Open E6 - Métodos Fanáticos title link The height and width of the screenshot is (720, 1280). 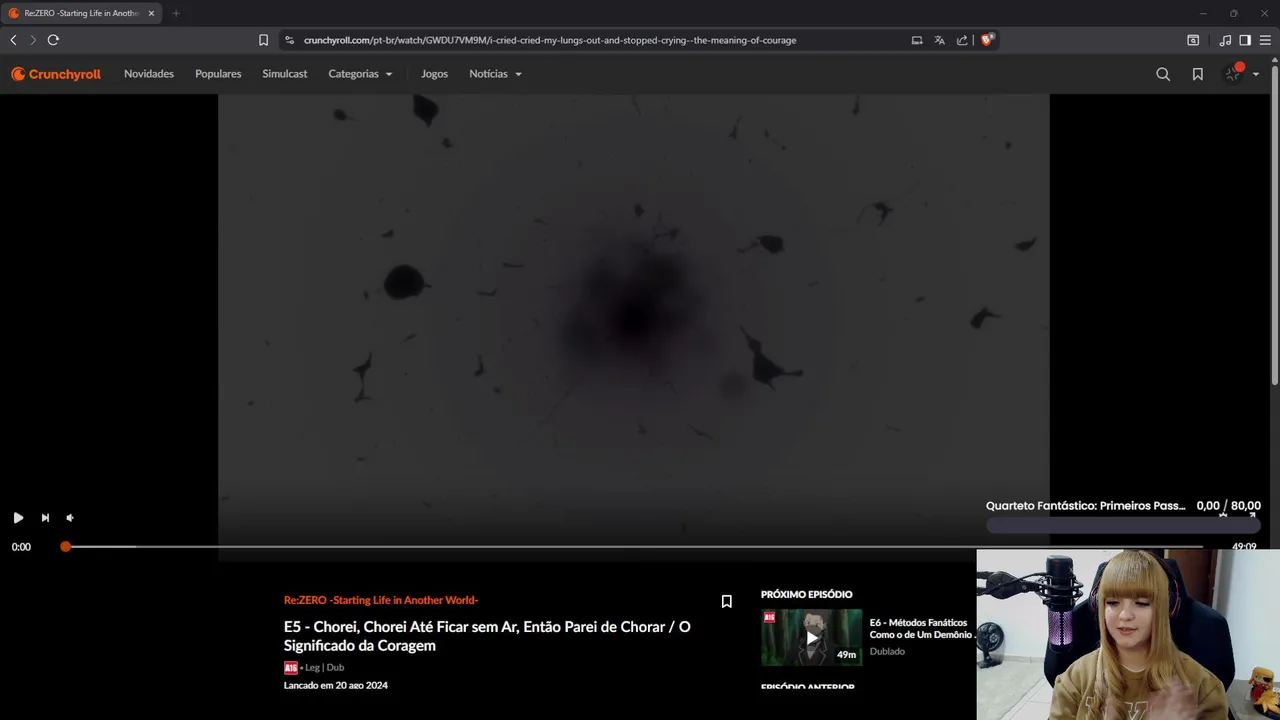(x=921, y=628)
